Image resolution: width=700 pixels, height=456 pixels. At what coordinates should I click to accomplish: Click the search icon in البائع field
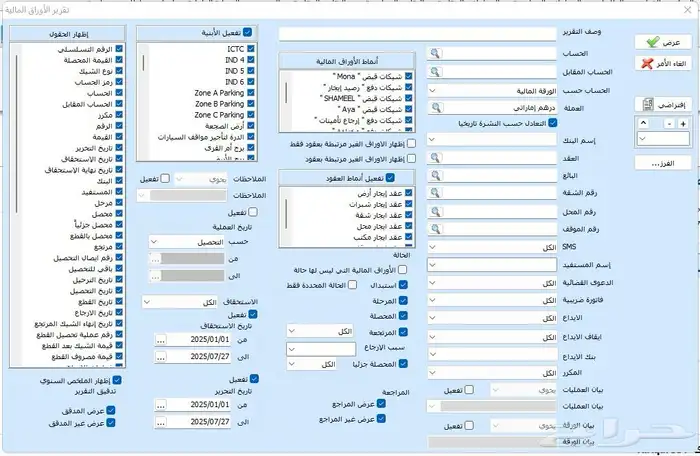pyautogui.click(x=435, y=176)
